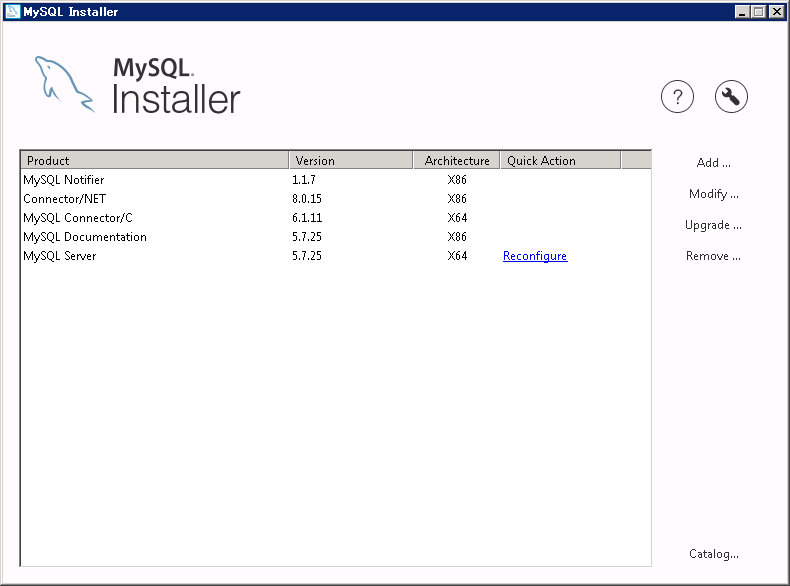Click the Quick Action column header

click(x=559, y=160)
